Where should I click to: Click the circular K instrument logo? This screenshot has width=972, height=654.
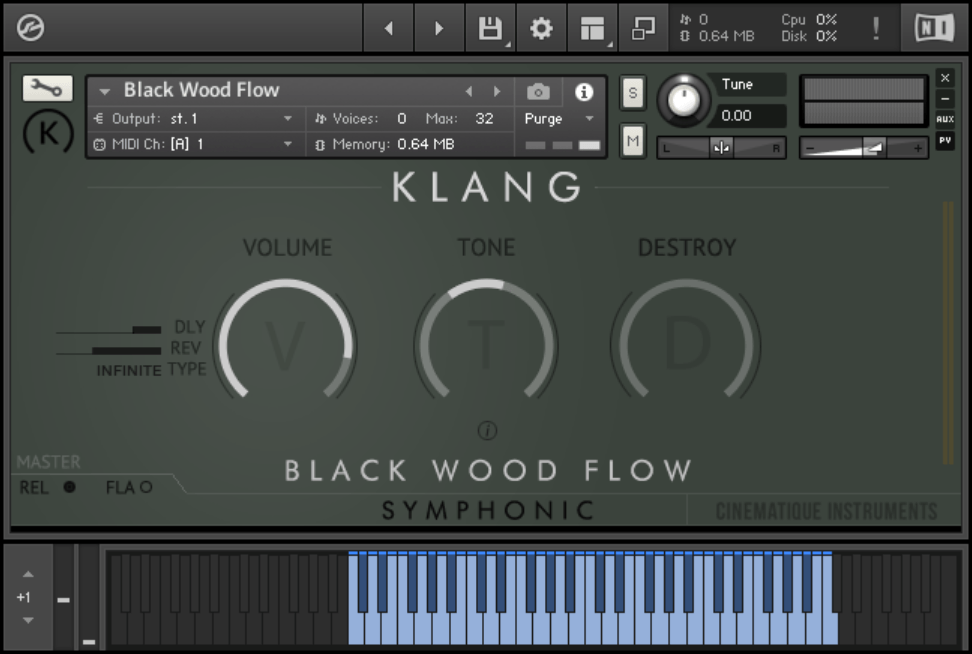[x=48, y=132]
